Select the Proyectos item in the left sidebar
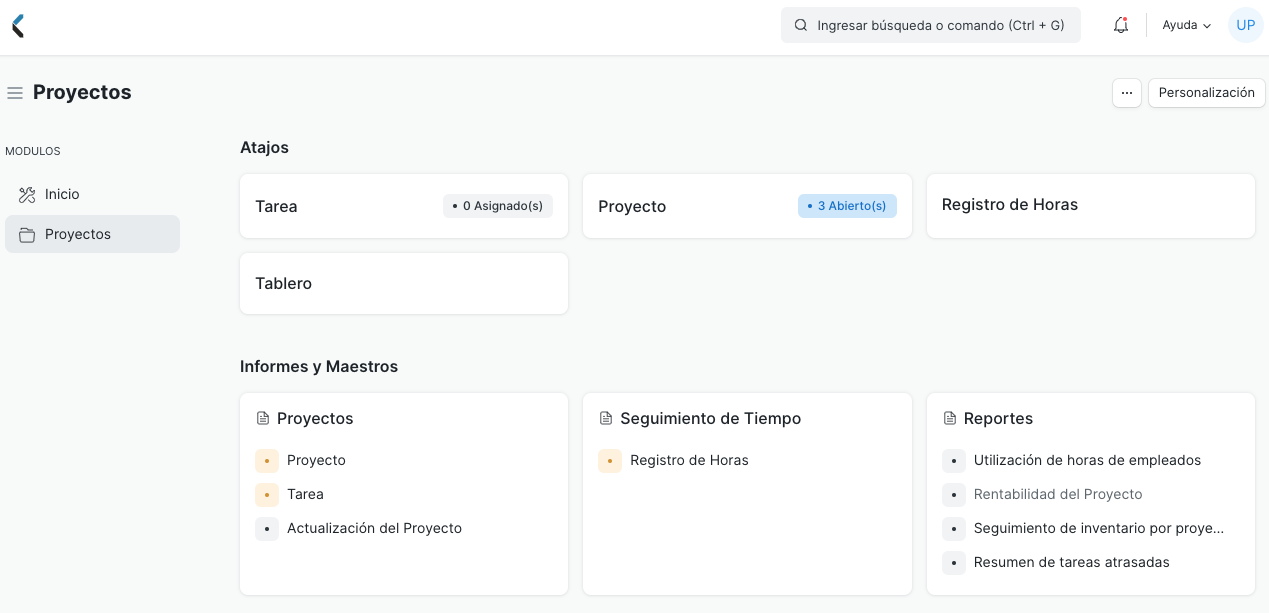Viewport: 1269px width, 613px height. (78, 234)
